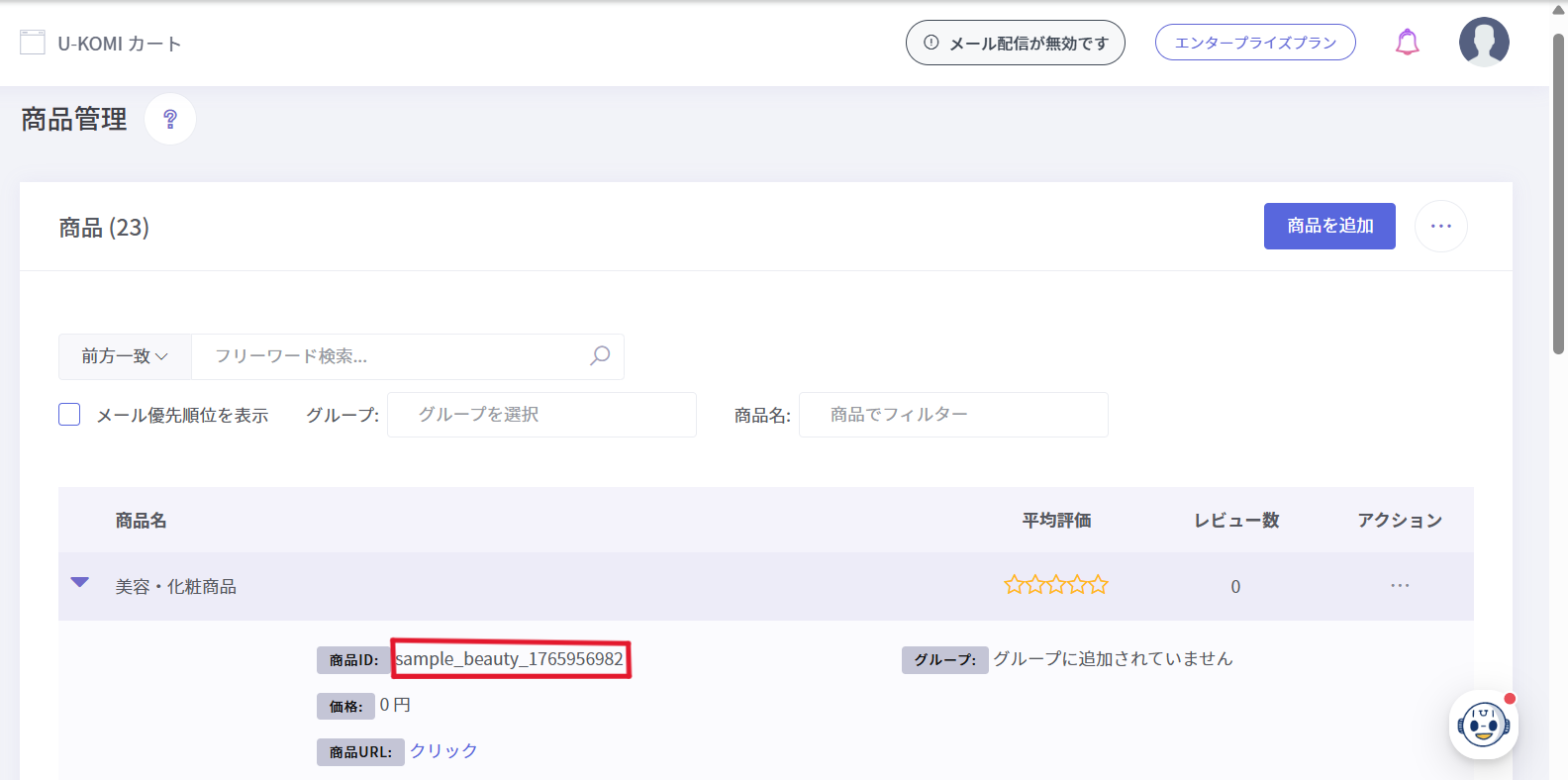This screenshot has width=1568, height=780.
Task: Open action menu for 美容・化粧商品 row
Action: [x=1399, y=586]
